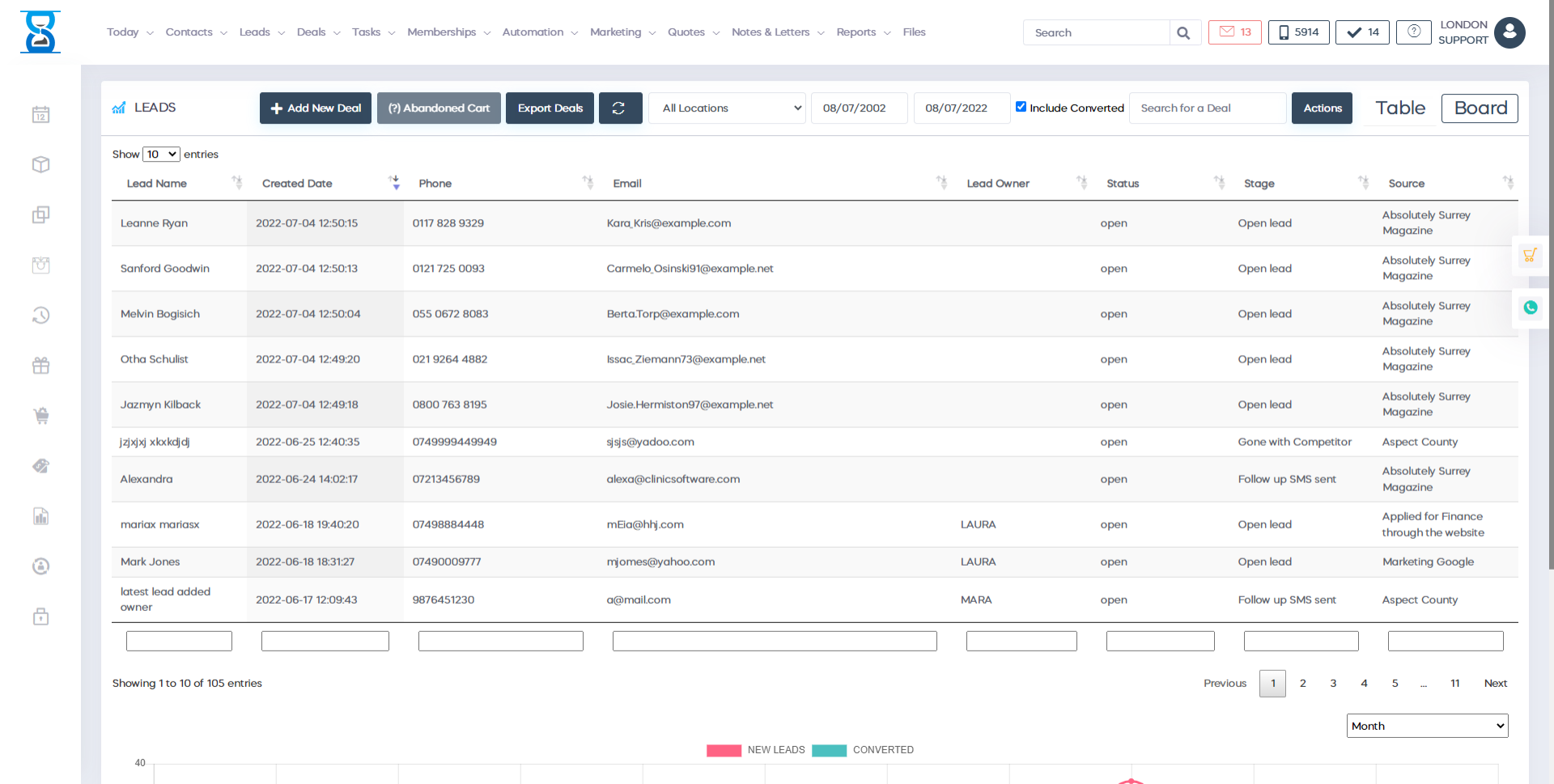
Task: Click the mobile phone SMS counter 5914
Action: pos(1298,32)
